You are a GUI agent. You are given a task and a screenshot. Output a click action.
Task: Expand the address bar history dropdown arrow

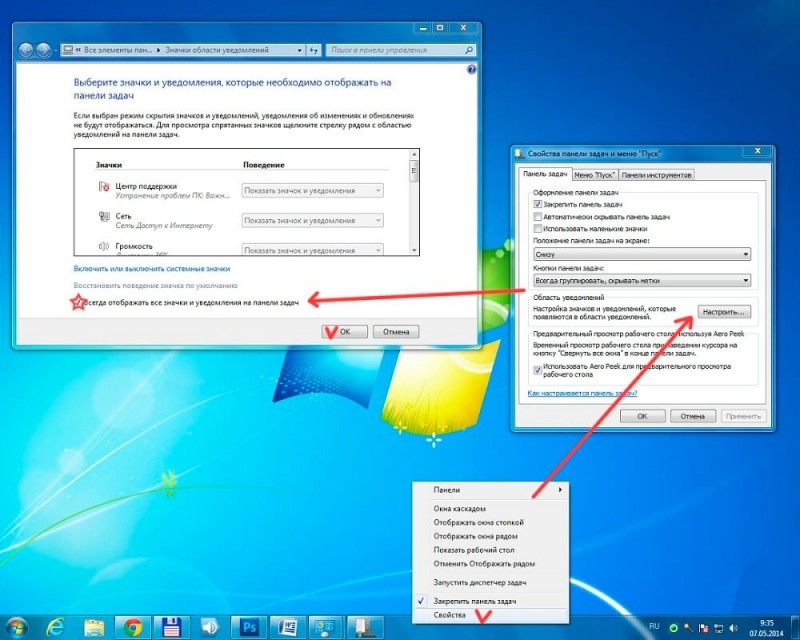tap(299, 51)
